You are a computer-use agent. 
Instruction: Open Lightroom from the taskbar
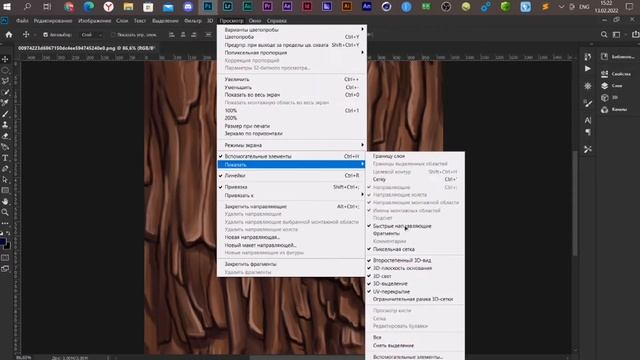coord(228,7)
